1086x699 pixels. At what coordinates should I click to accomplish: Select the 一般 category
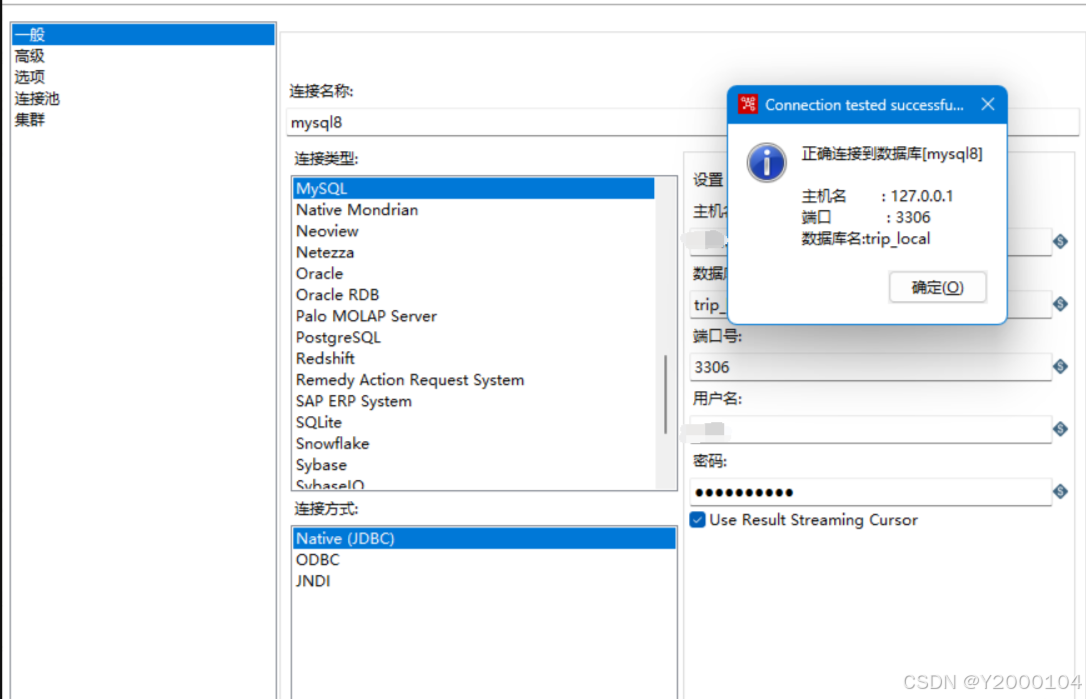click(x=143, y=35)
